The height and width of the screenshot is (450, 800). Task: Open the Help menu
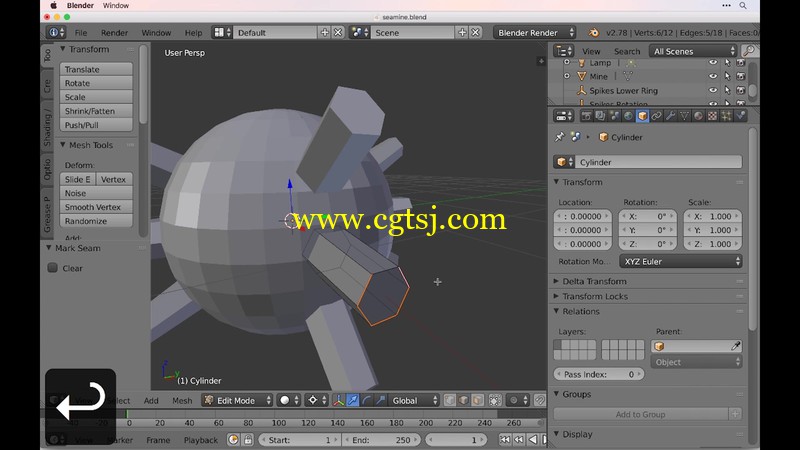pos(193,33)
